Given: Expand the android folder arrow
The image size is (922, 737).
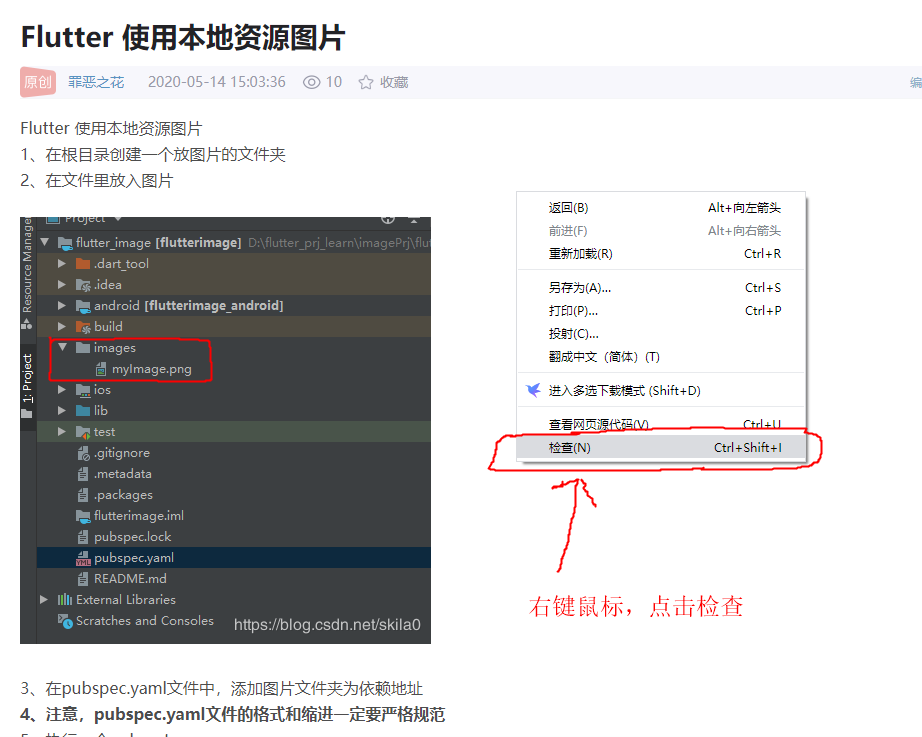Looking at the screenshot, I should pos(62,305).
